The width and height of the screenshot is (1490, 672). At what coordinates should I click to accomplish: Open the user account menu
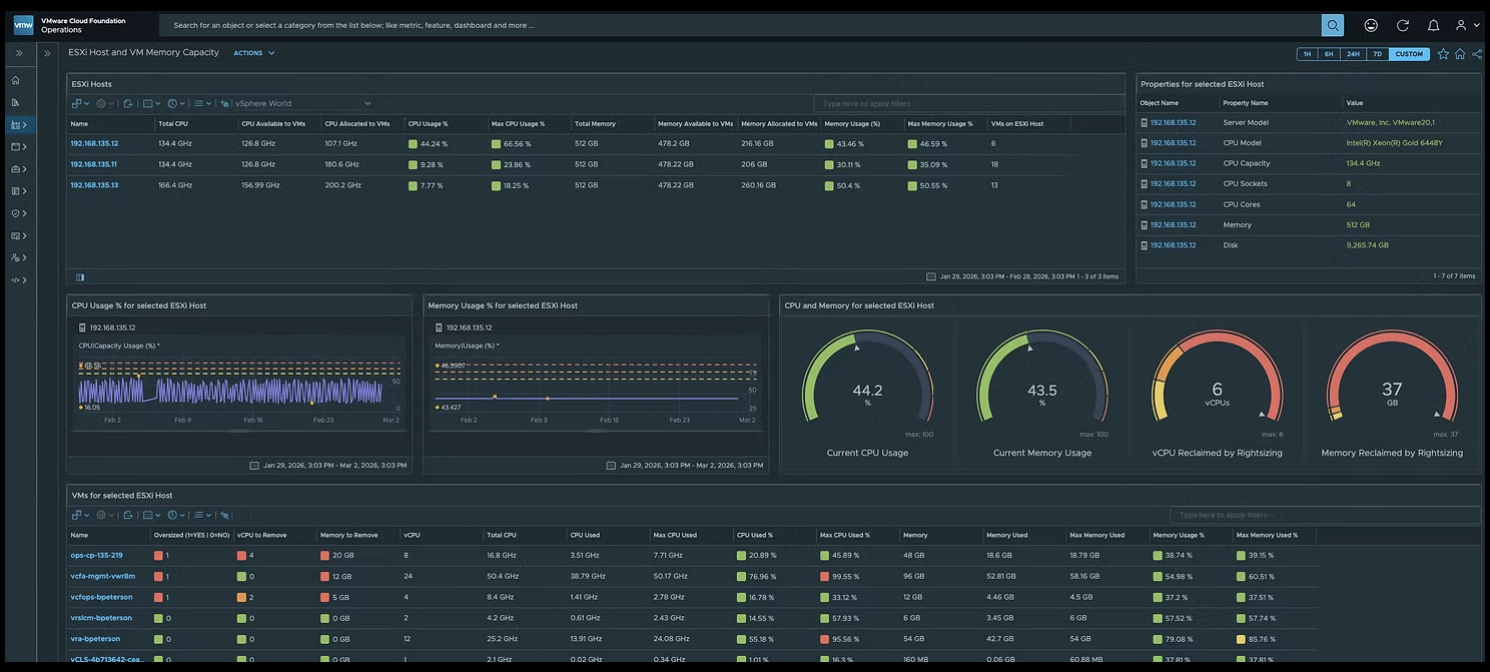[1467, 25]
